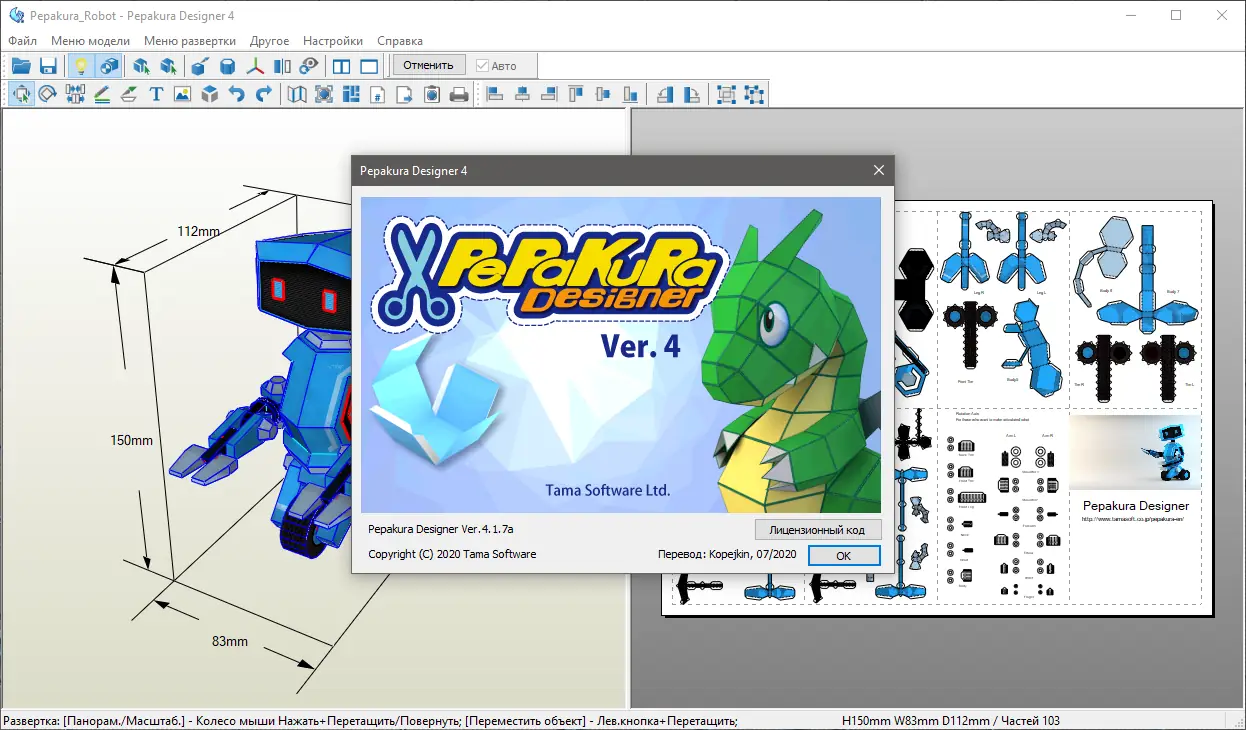Select the pencil edge color tool
The image size is (1246, 730).
point(102,94)
